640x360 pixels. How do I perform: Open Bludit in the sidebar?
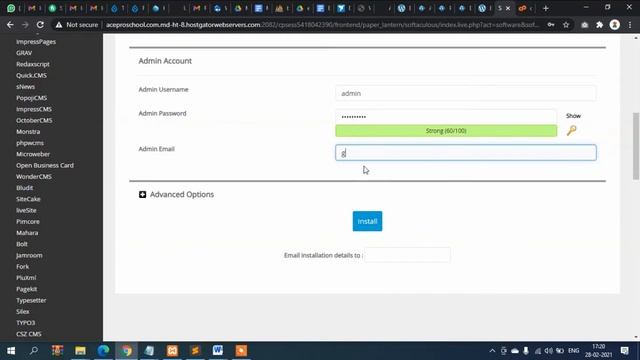(x=24, y=188)
